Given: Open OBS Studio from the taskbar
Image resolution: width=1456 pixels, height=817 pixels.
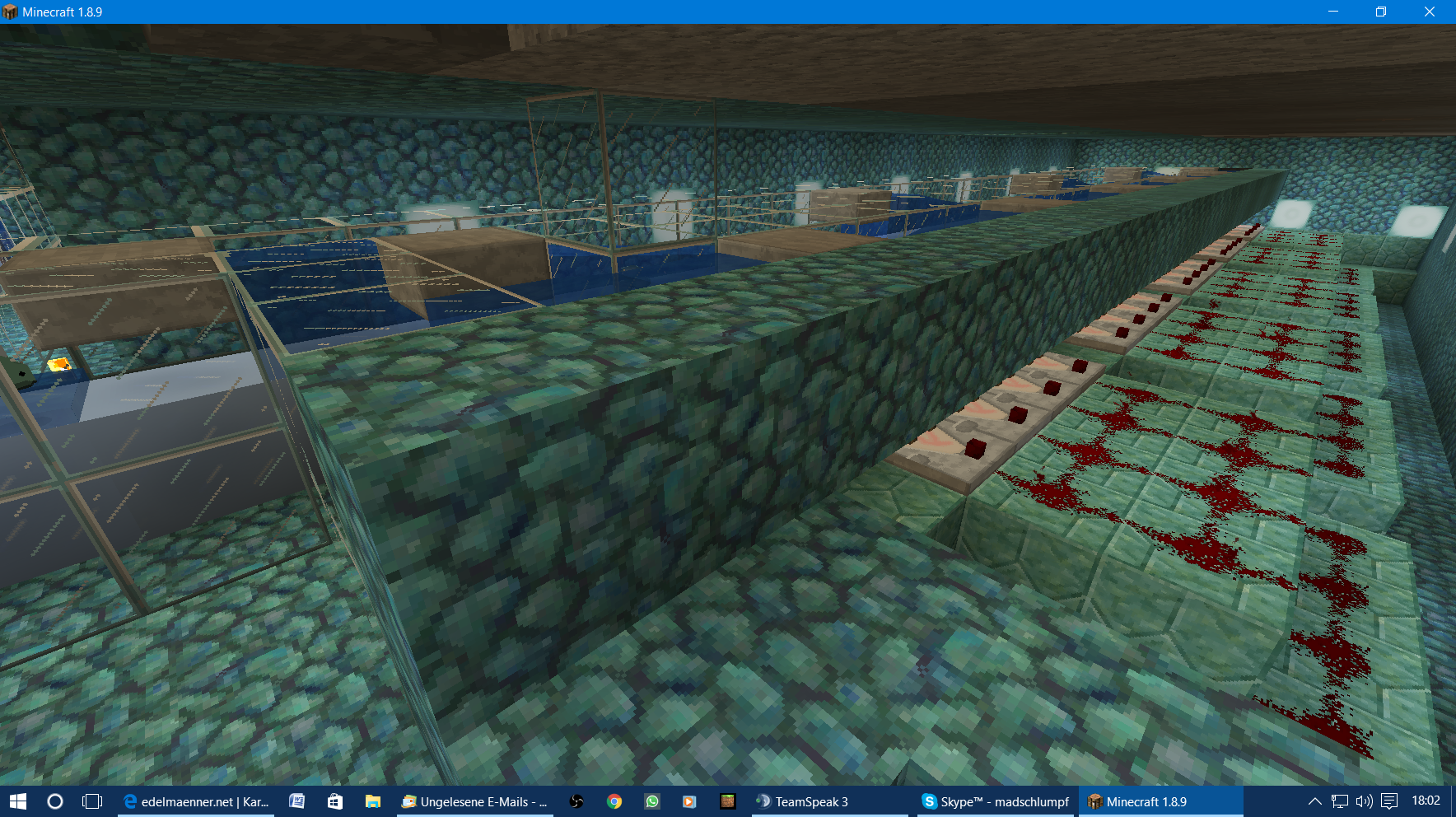Looking at the screenshot, I should (x=576, y=801).
